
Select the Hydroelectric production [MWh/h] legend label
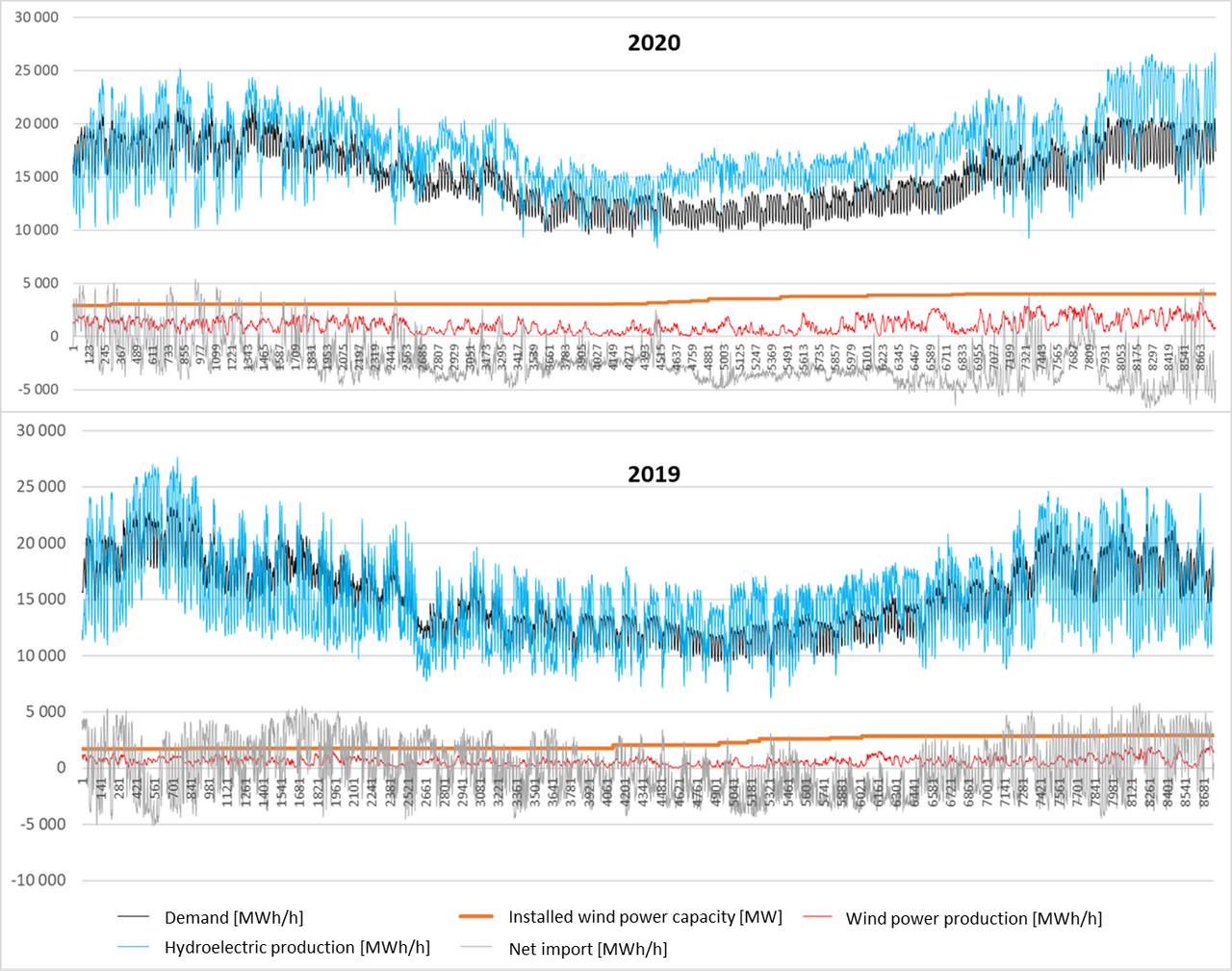[297, 948]
